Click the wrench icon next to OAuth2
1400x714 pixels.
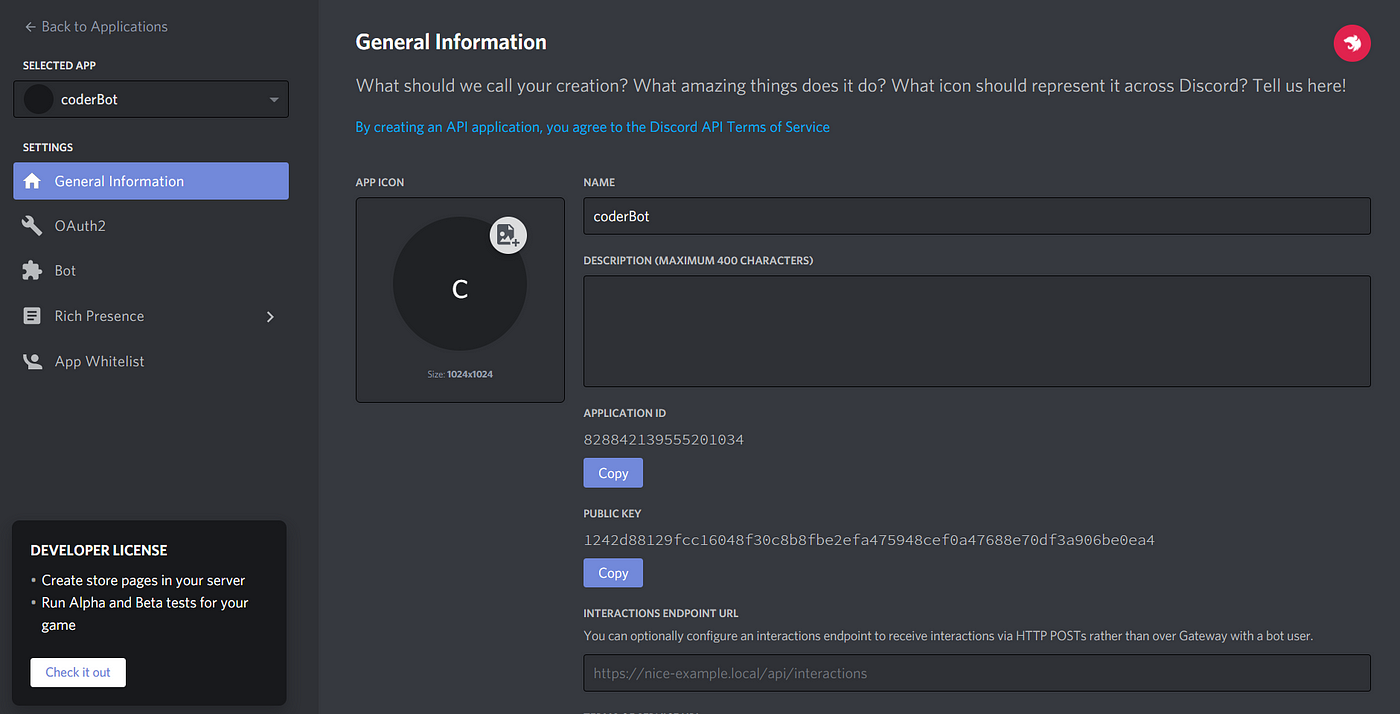click(x=32, y=226)
